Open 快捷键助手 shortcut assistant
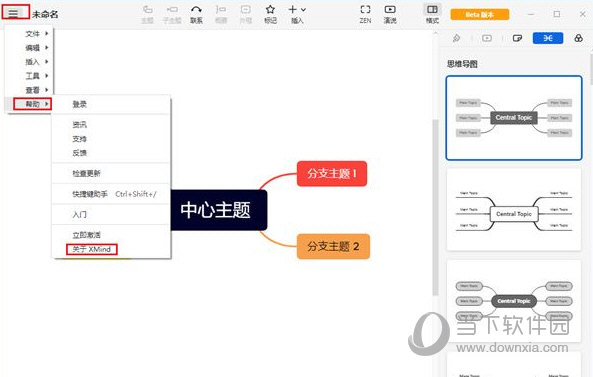Screen dimensions: 593x377 [x=111, y=194]
